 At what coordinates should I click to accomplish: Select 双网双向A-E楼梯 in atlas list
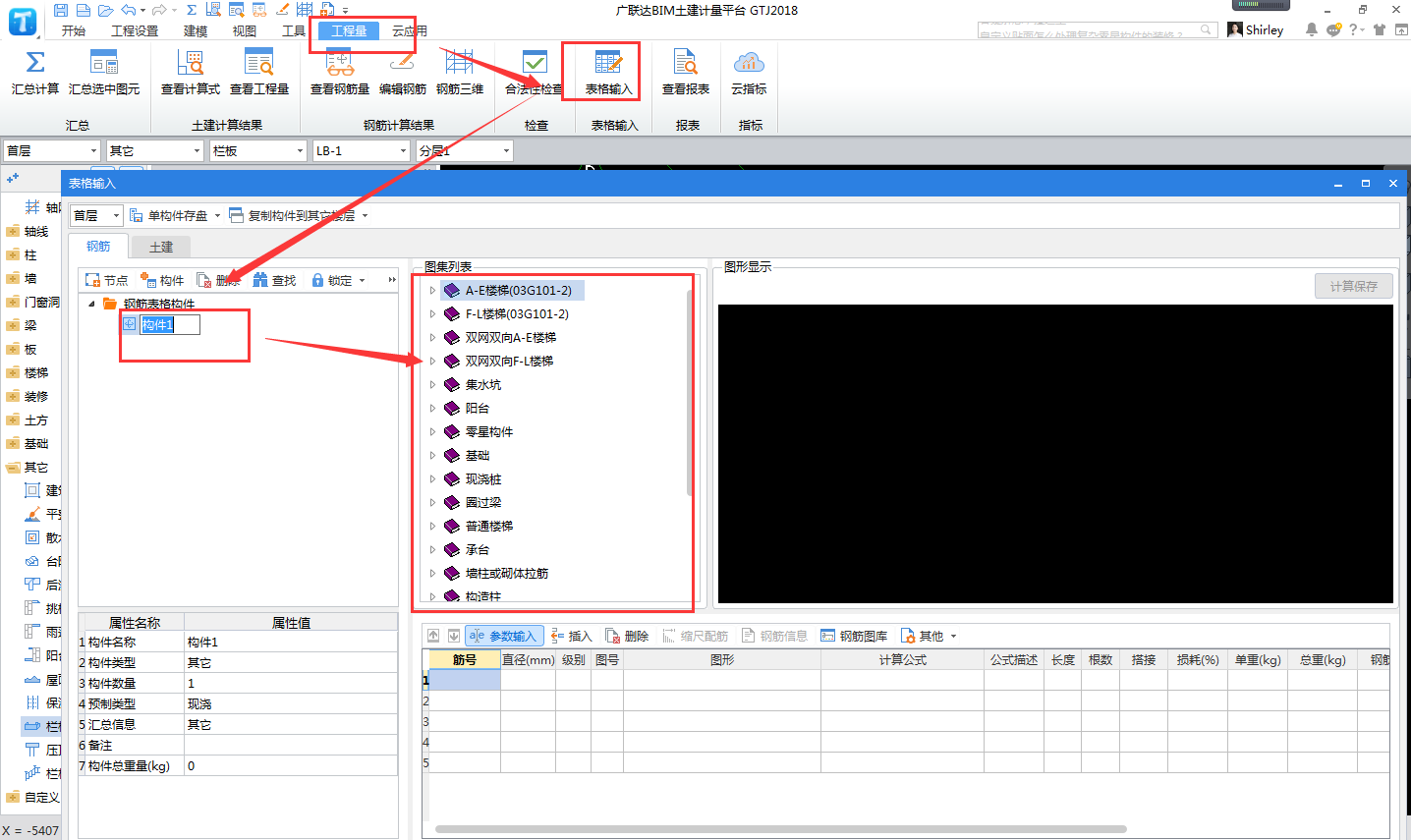pyautogui.click(x=510, y=337)
